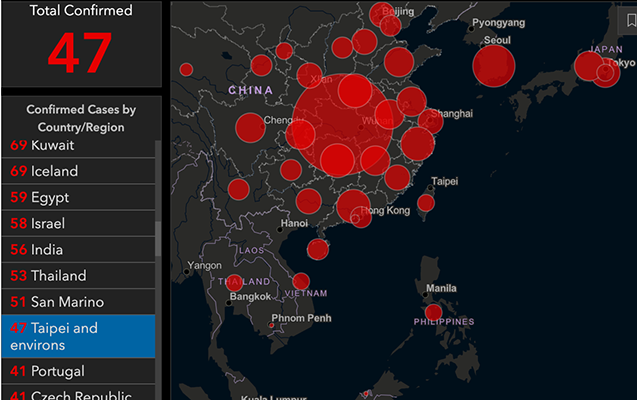Click the Confirmed Cases by Country/Region heading
The height and width of the screenshot is (400, 637).
[81, 118]
